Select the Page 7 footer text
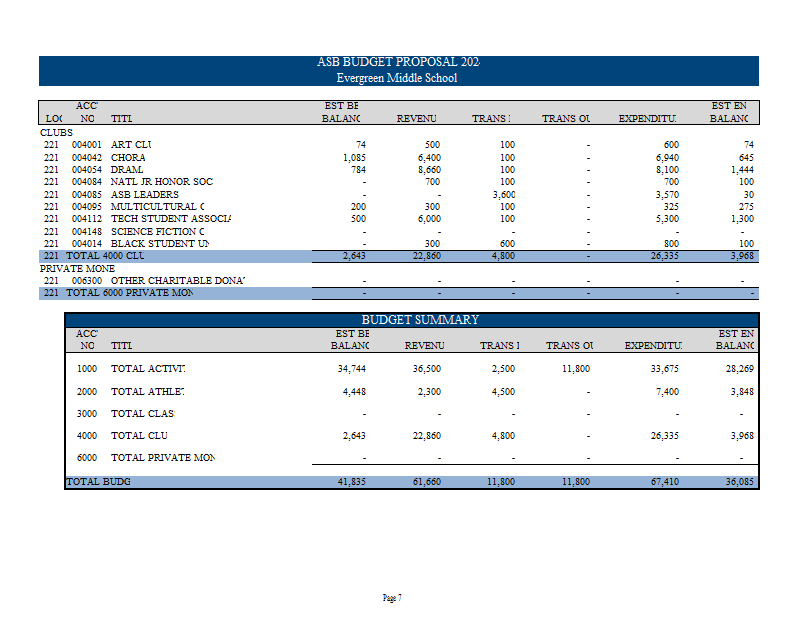 pos(392,598)
